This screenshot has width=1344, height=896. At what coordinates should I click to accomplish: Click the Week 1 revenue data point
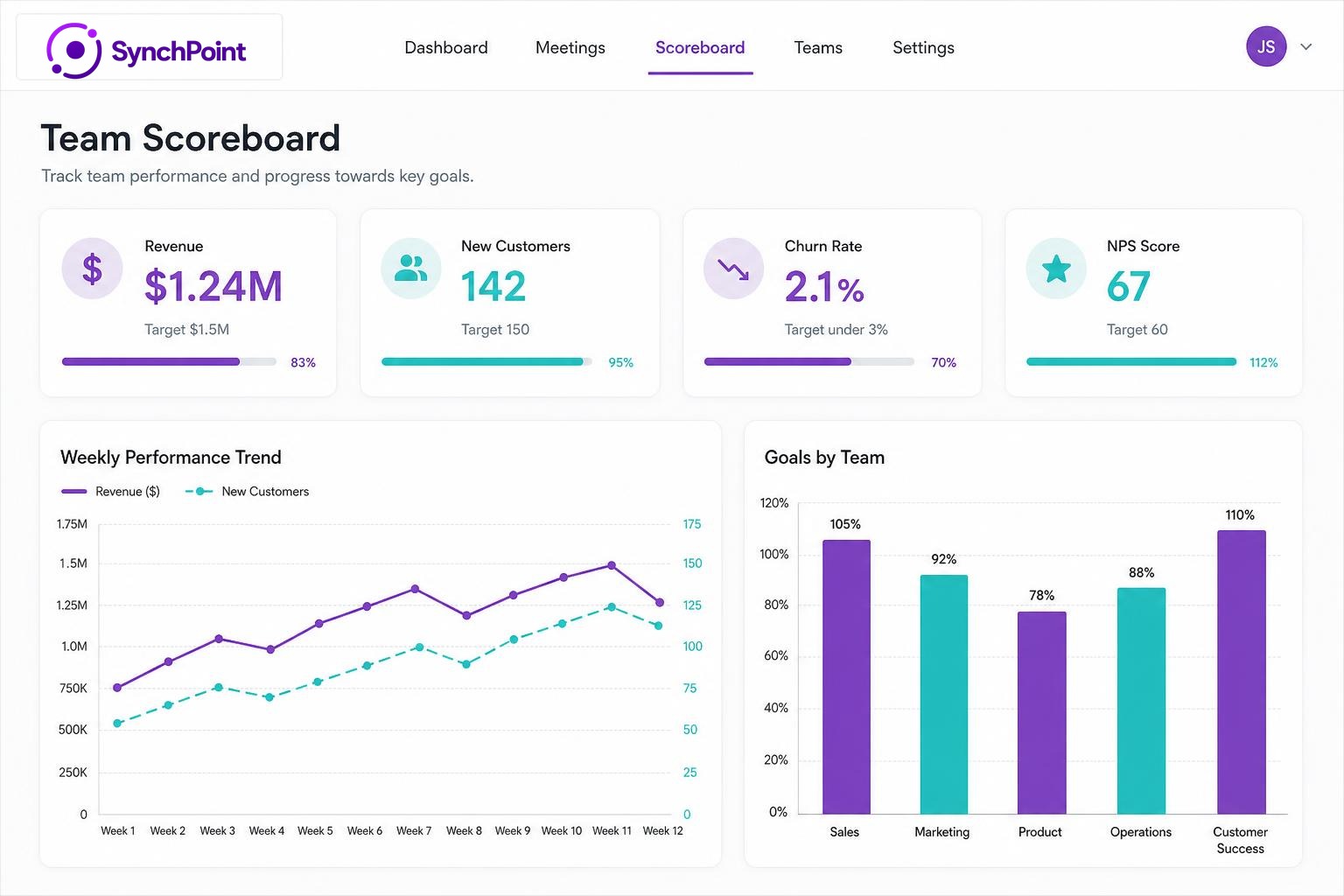pyautogui.click(x=117, y=688)
